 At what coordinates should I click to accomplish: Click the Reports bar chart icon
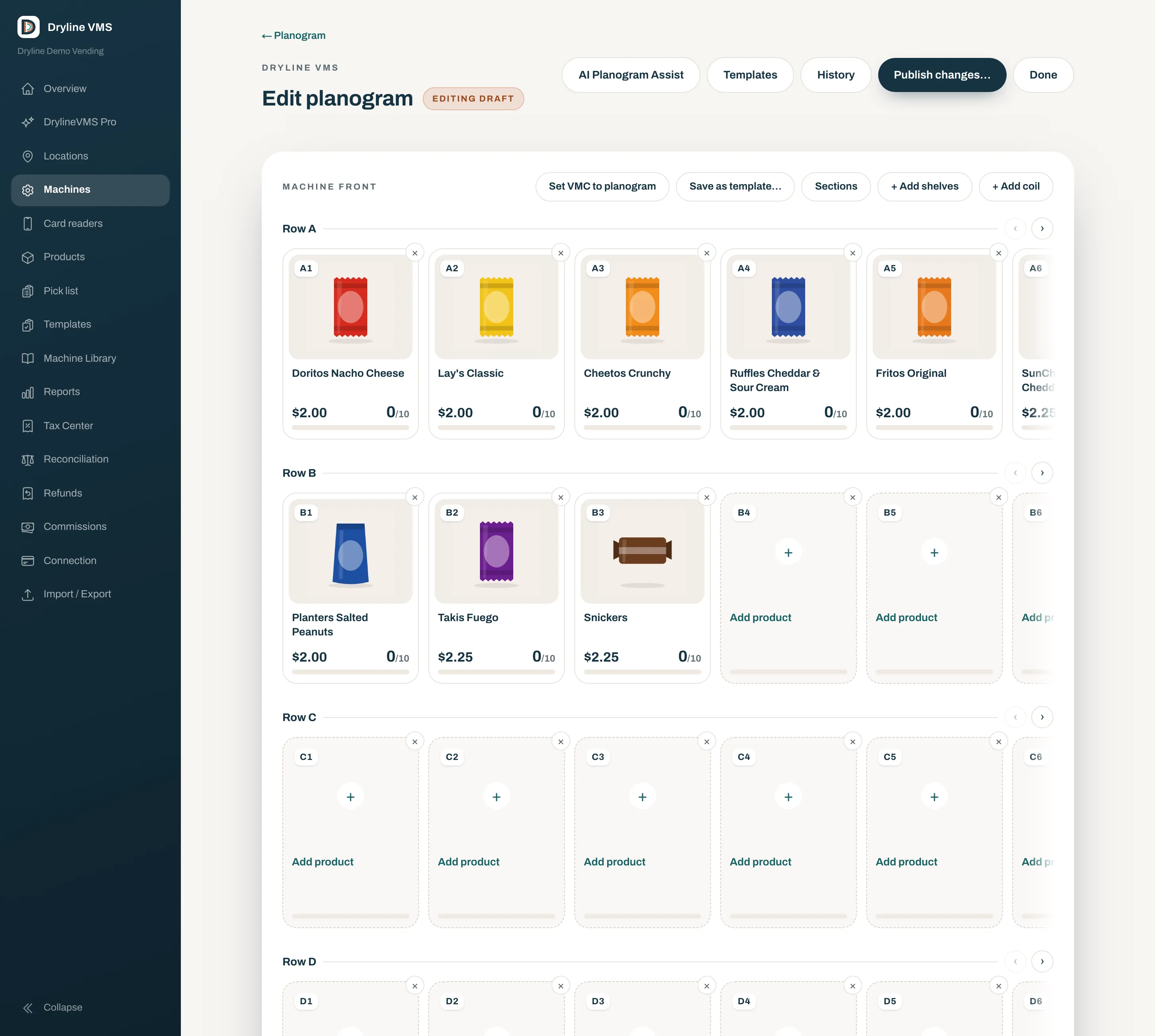pos(27,392)
